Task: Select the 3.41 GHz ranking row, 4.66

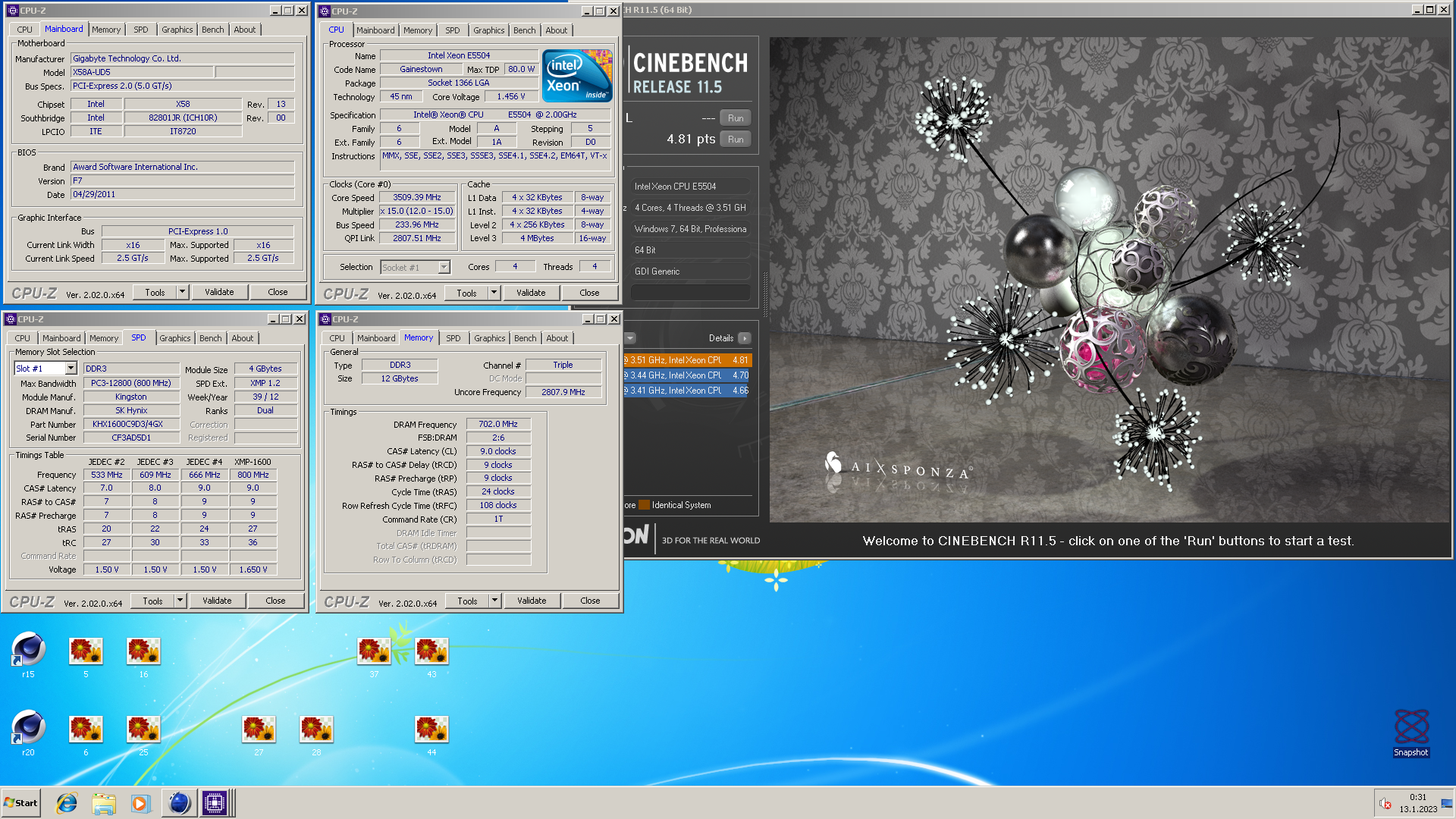Action: pos(687,391)
